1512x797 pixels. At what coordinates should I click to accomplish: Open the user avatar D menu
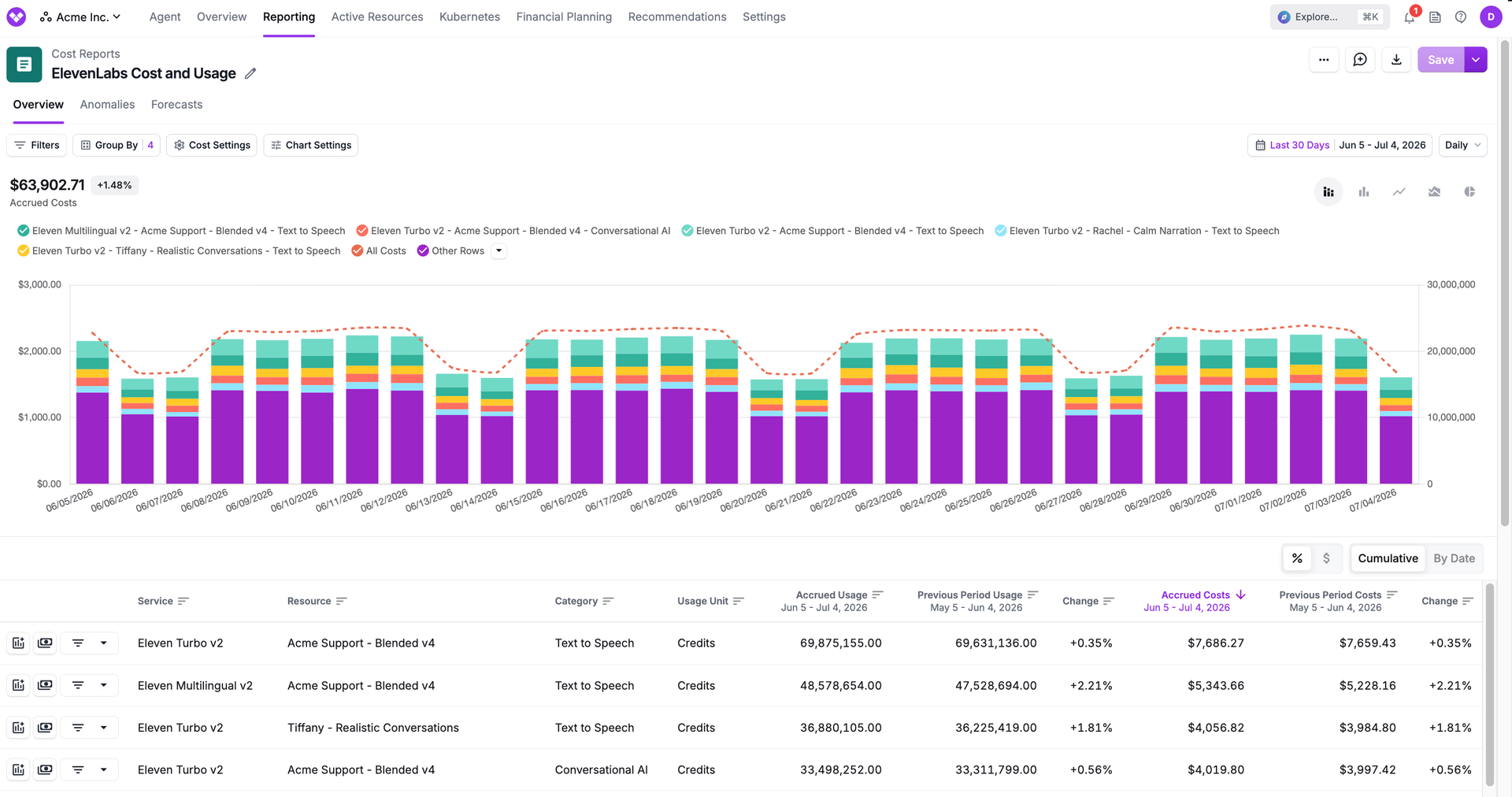(1491, 17)
